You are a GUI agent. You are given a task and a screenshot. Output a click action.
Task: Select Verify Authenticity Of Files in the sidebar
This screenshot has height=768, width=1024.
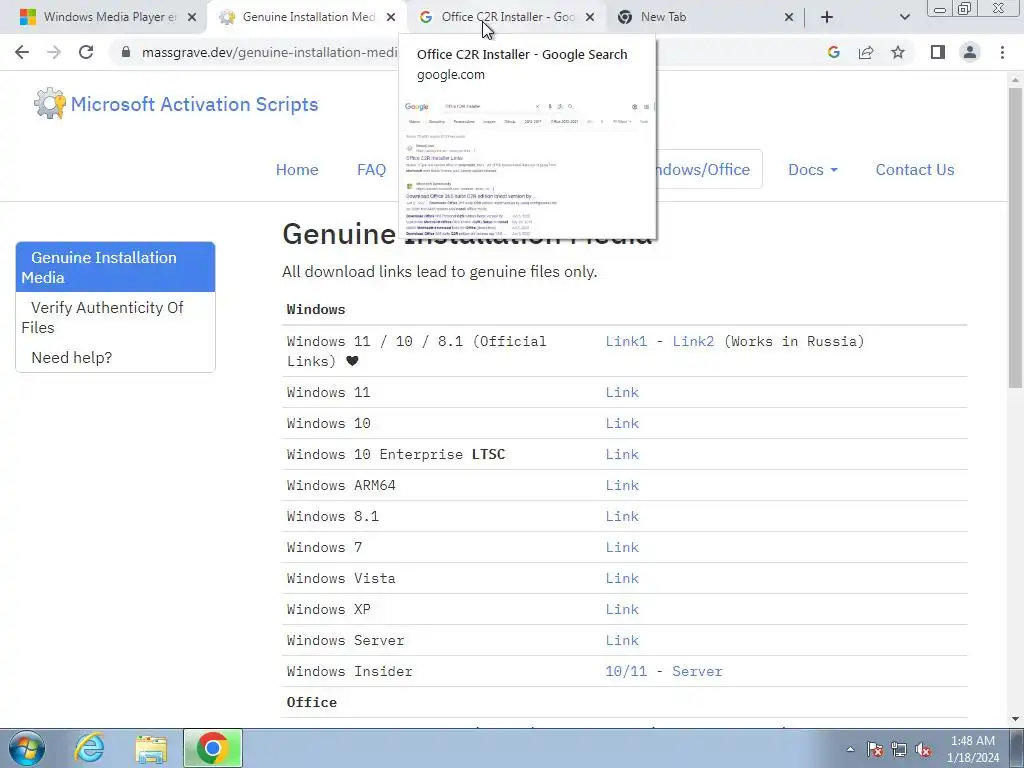115,317
